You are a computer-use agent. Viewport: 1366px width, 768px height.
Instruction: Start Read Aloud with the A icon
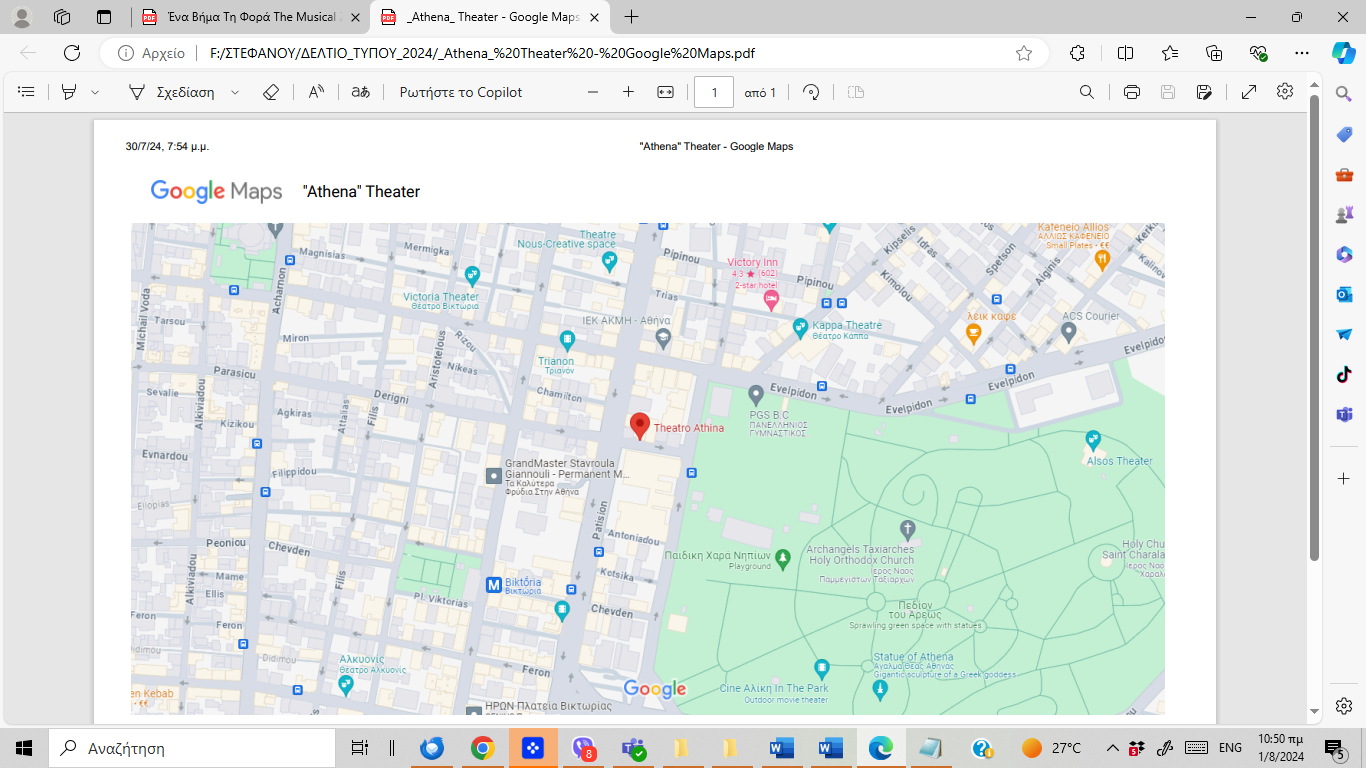click(x=316, y=92)
